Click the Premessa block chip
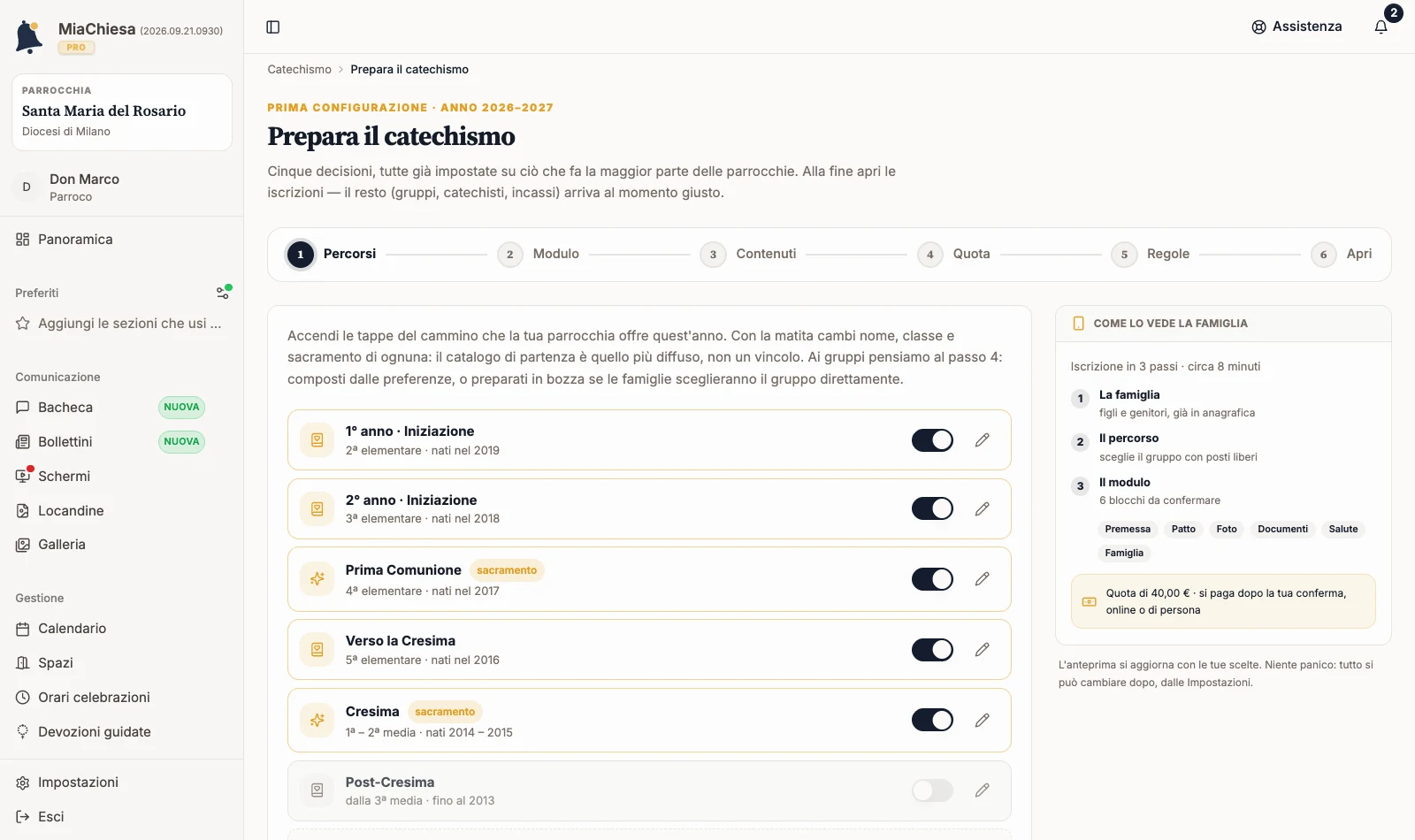The image size is (1415, 840). (1128, 530)
